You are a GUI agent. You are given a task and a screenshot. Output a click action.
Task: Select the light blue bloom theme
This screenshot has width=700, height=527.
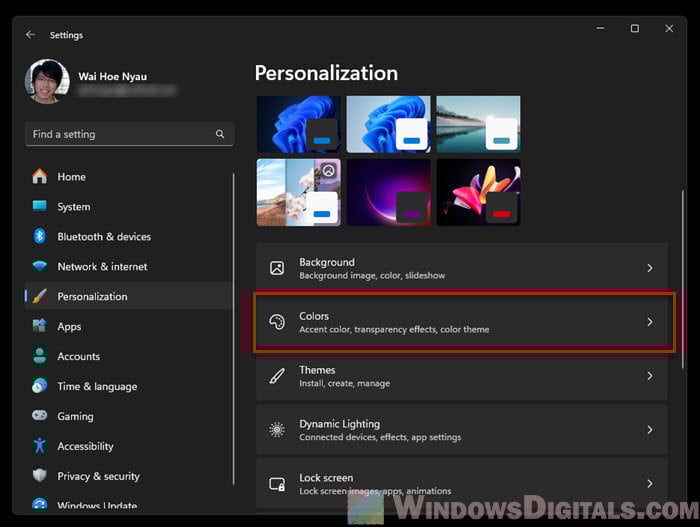click(x=388, y=124)
